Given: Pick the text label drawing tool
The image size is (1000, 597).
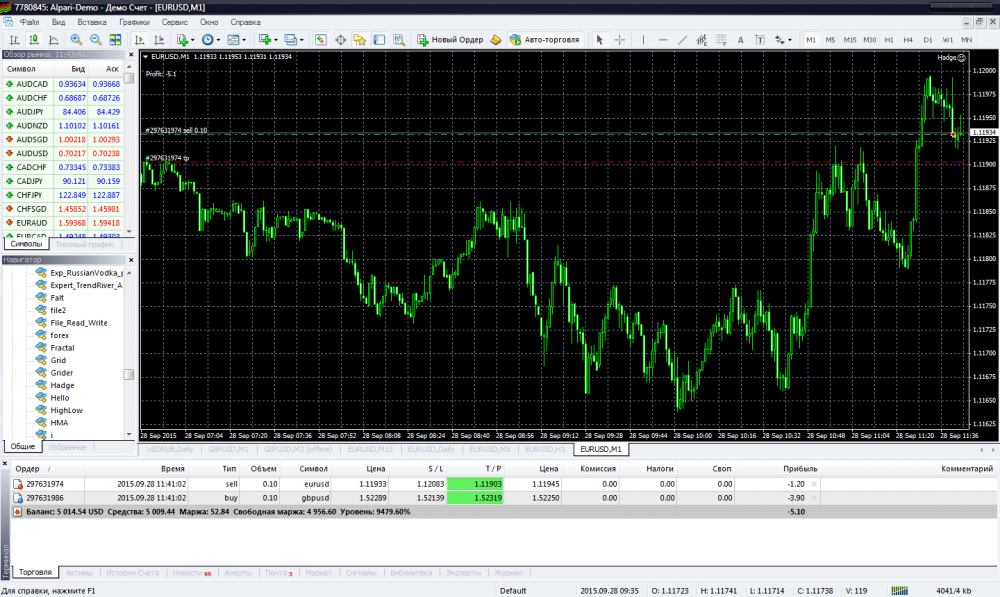Looking at the screenshot, I should click(x=740, y=40).
